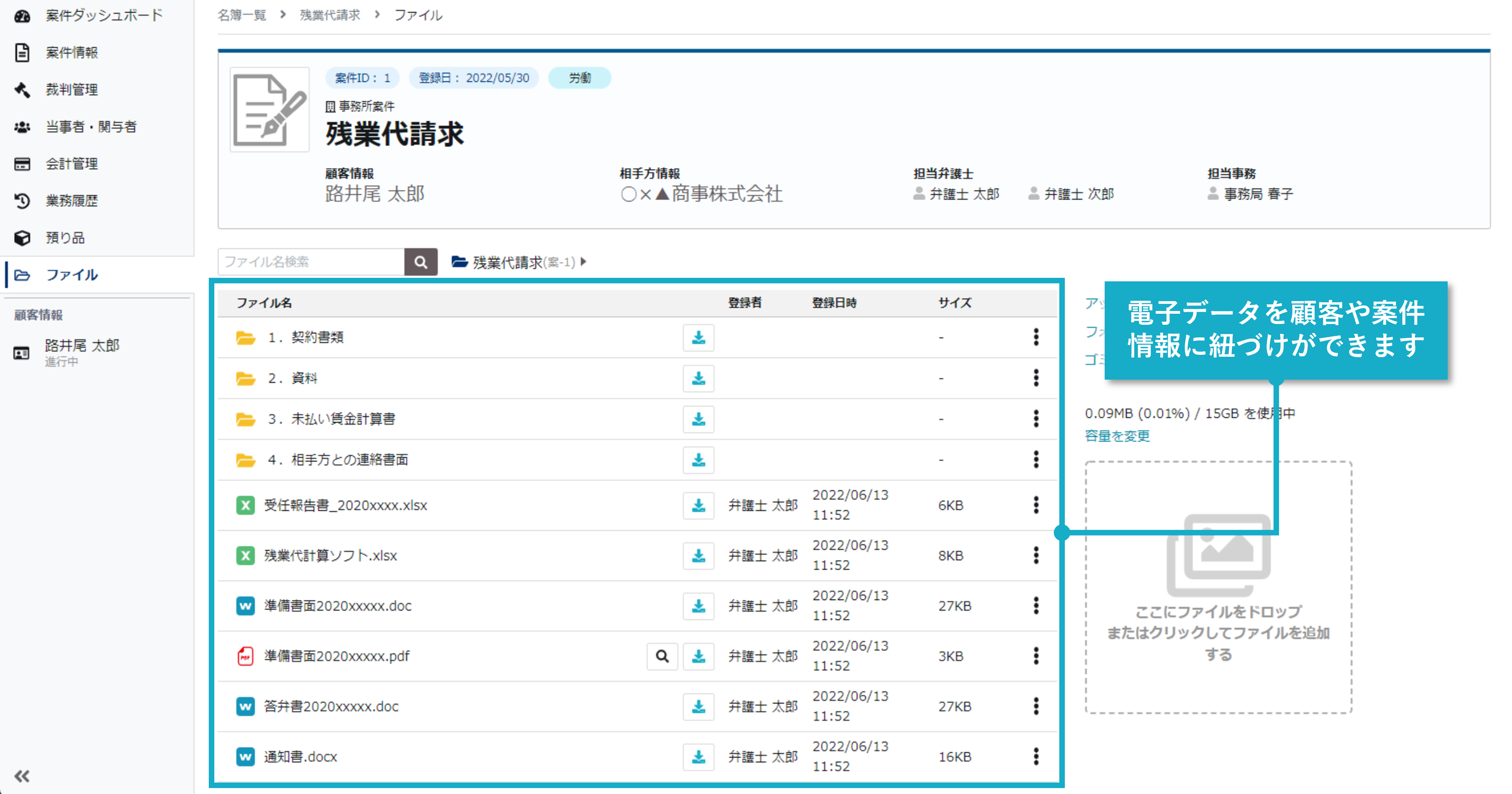The height and width of the screenshot is (794, 1512).
Task: Click the 労働 category tag
Action: (x=580, y=77)
